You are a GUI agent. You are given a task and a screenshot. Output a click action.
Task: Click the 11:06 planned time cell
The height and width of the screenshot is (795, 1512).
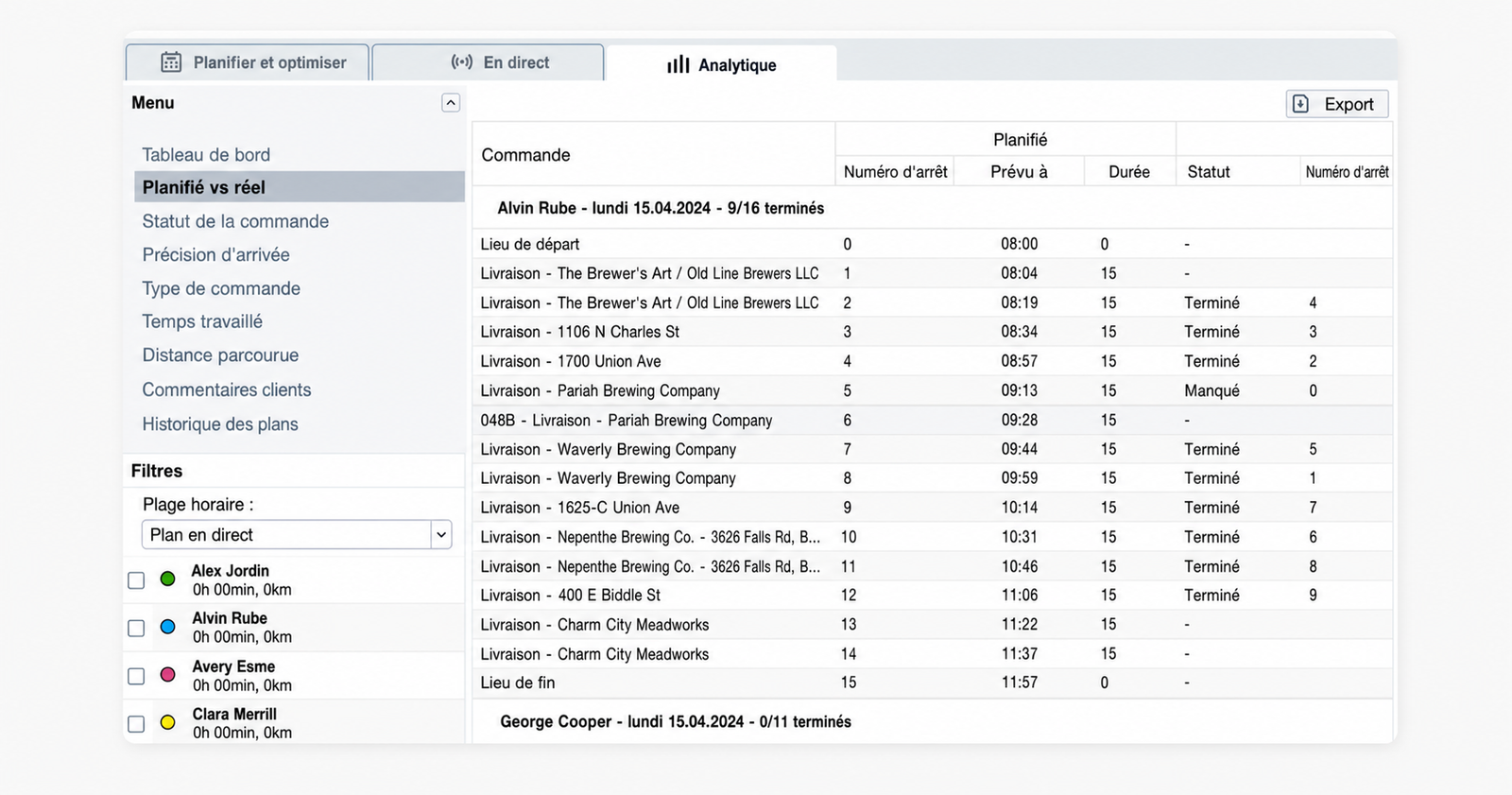[x=1020, y=595]
